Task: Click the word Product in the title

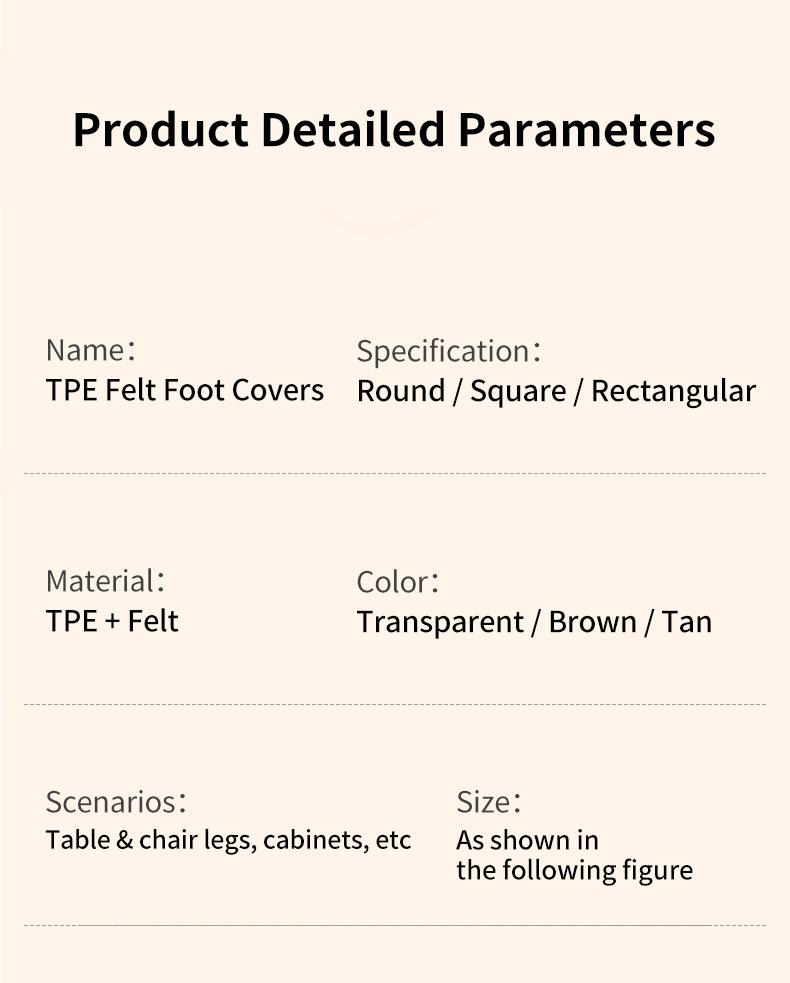Action: [161, 130]
